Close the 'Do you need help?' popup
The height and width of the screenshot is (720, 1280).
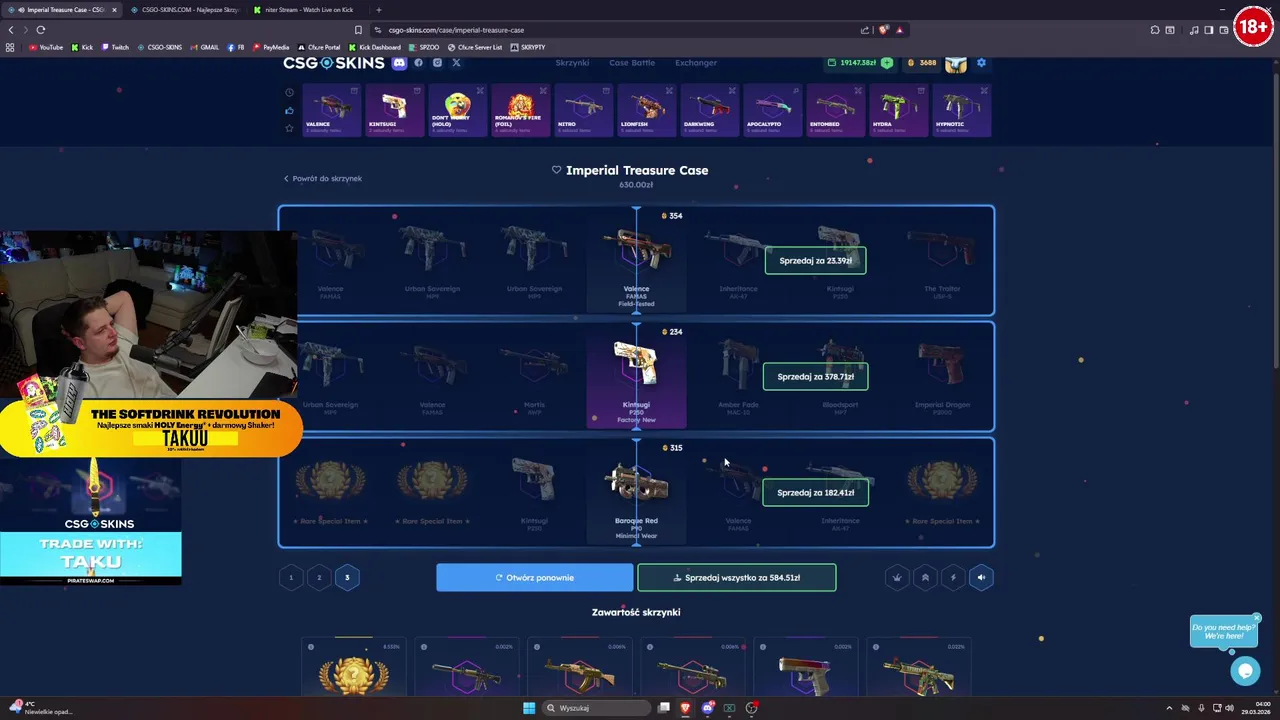(1257, 617)
